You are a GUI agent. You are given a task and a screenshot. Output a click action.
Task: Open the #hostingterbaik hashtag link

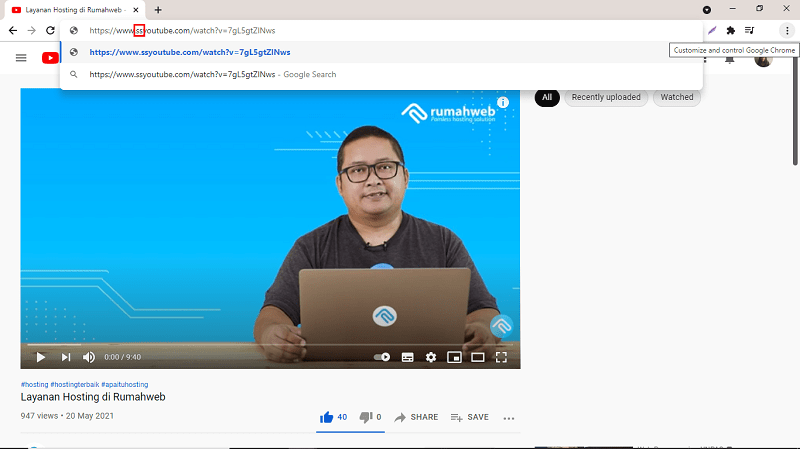click(74, 385)
